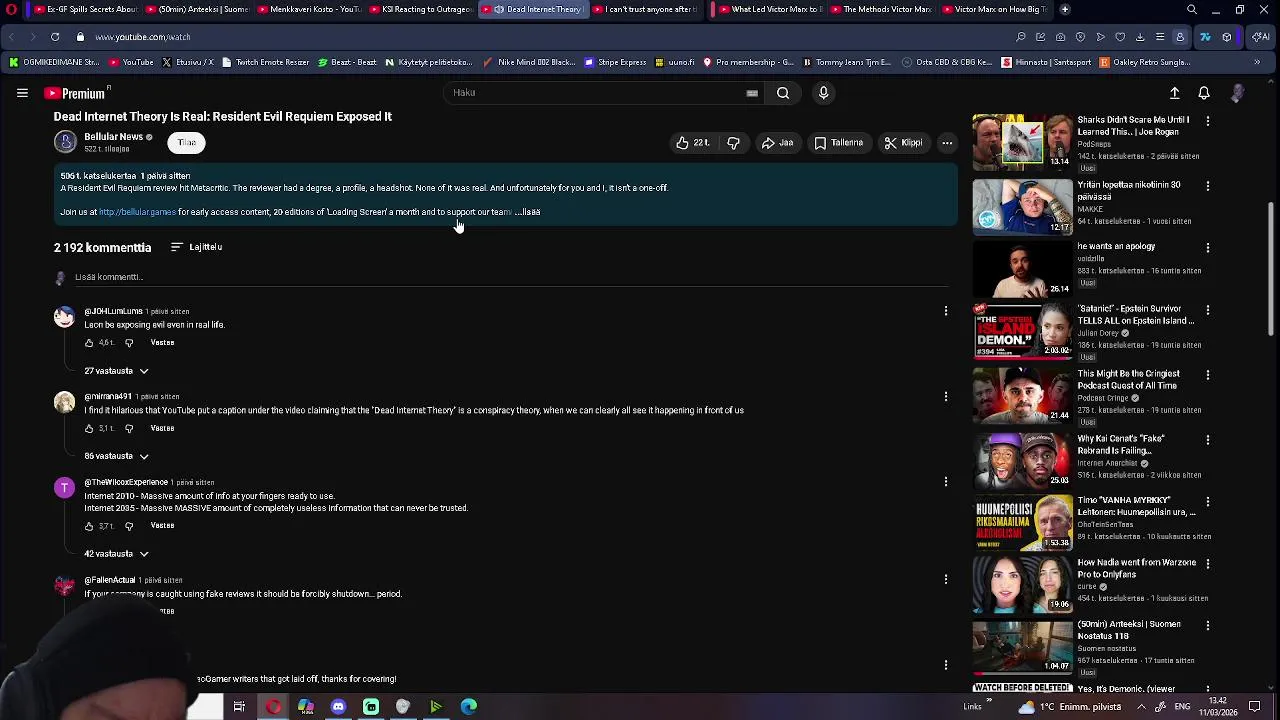The image size is (1280, 720).
Task: Open the Epstein Survivor video thumbnail
Action: coord(1022,331)
